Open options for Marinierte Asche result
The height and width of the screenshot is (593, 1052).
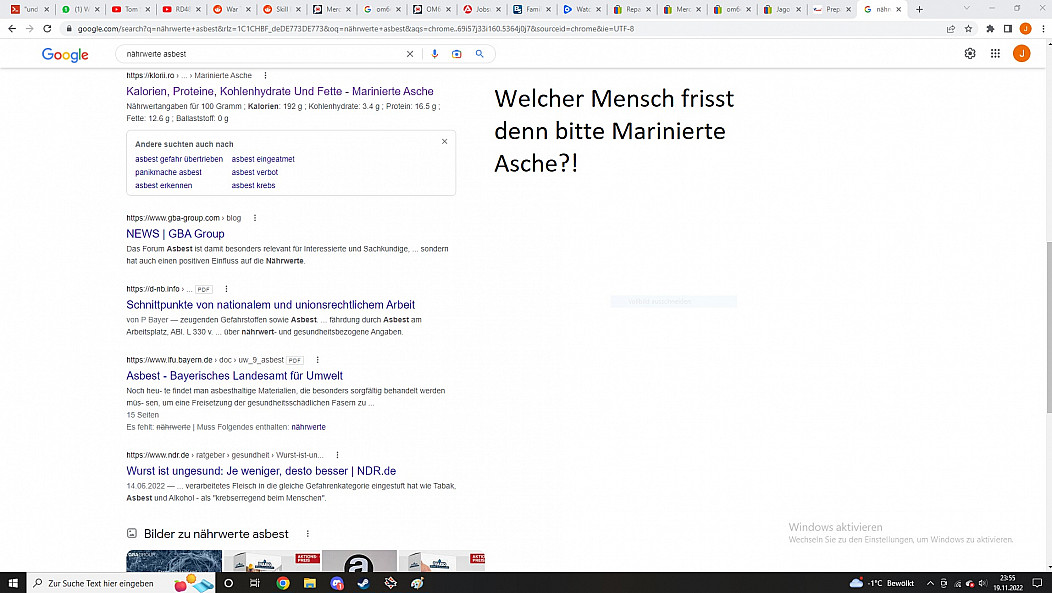click(x=265, y=76)
